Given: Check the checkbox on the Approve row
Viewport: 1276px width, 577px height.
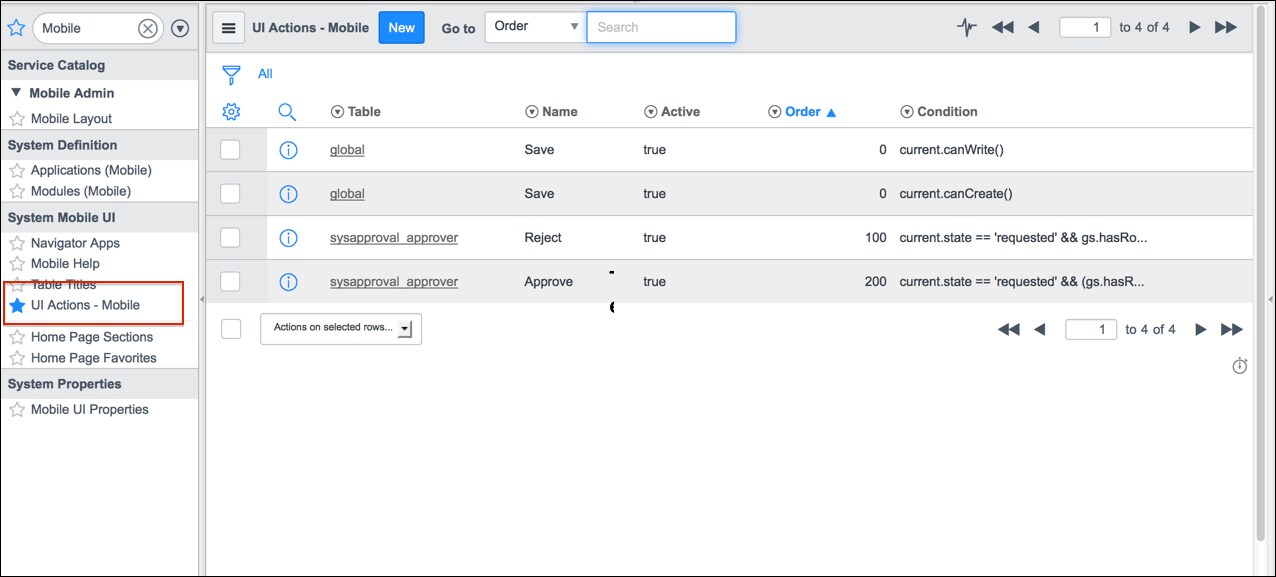Looking at the screenshot, I should (231, 281).
